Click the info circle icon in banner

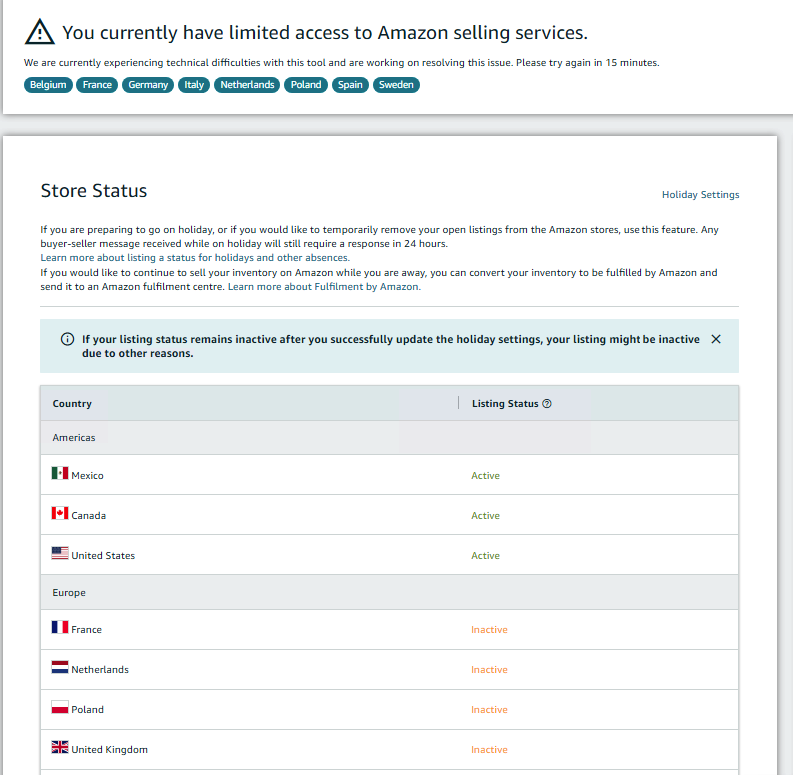click(67, 339)
